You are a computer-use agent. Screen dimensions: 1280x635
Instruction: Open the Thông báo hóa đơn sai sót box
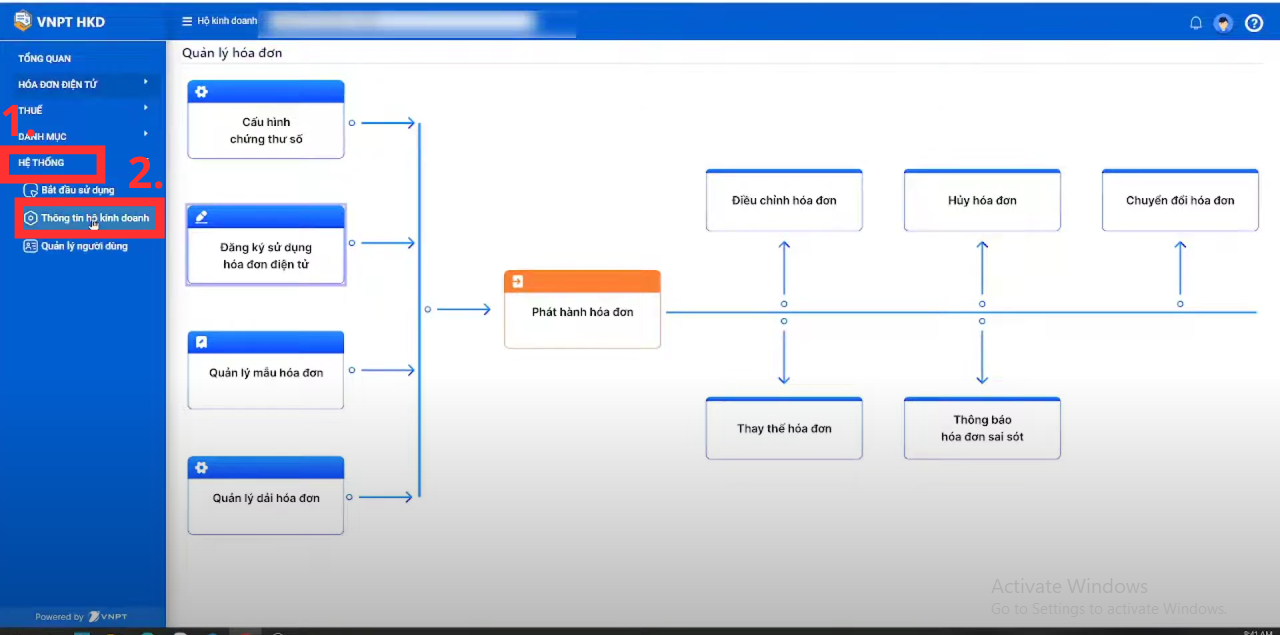point(982,429)
